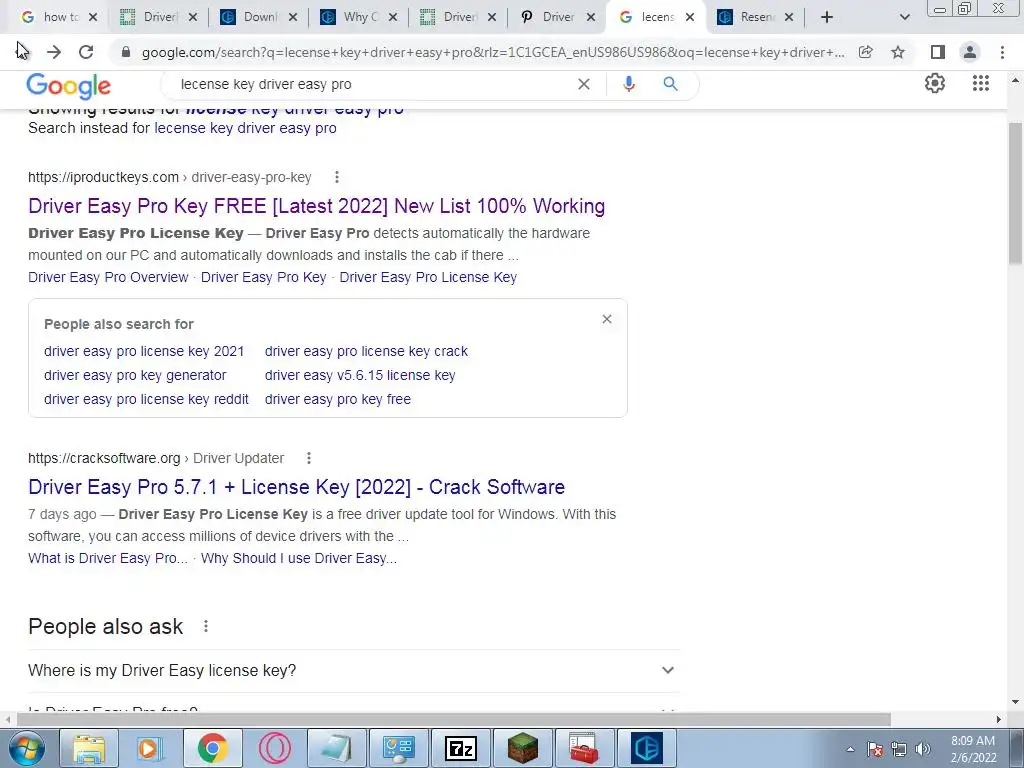This screenshot has height=768, width=1024.
Task: Open the network tray icon
Action: click(899, 749)
